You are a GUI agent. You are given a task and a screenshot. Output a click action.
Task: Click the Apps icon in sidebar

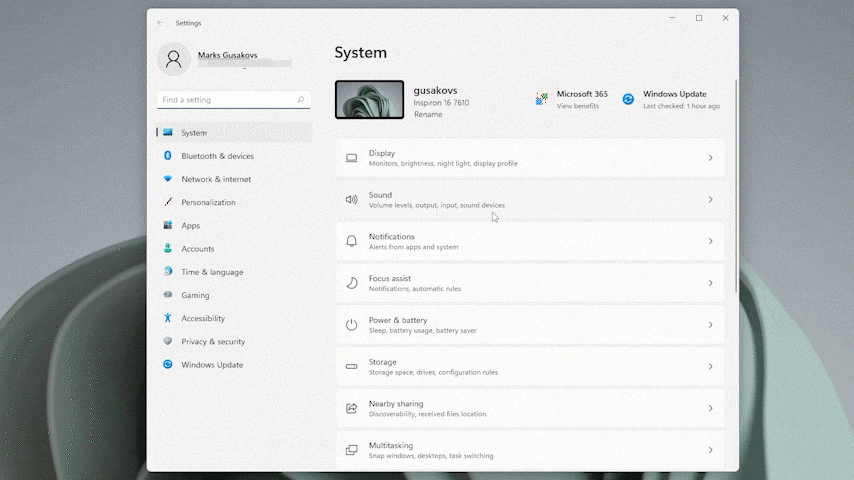click(168, 225)
